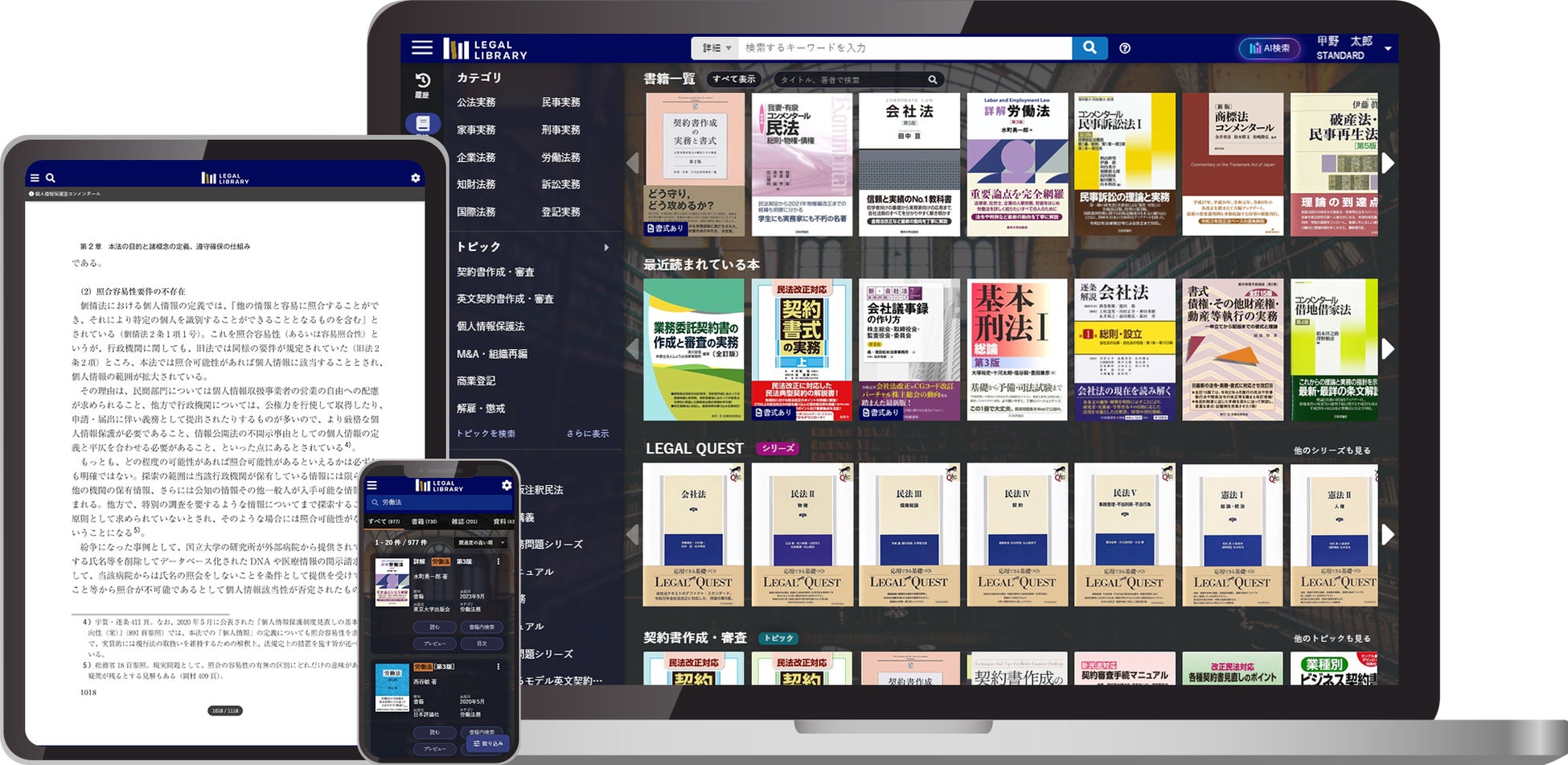
Task: Click the Legal Library logo on the phone
Action: tap(439, 485)
